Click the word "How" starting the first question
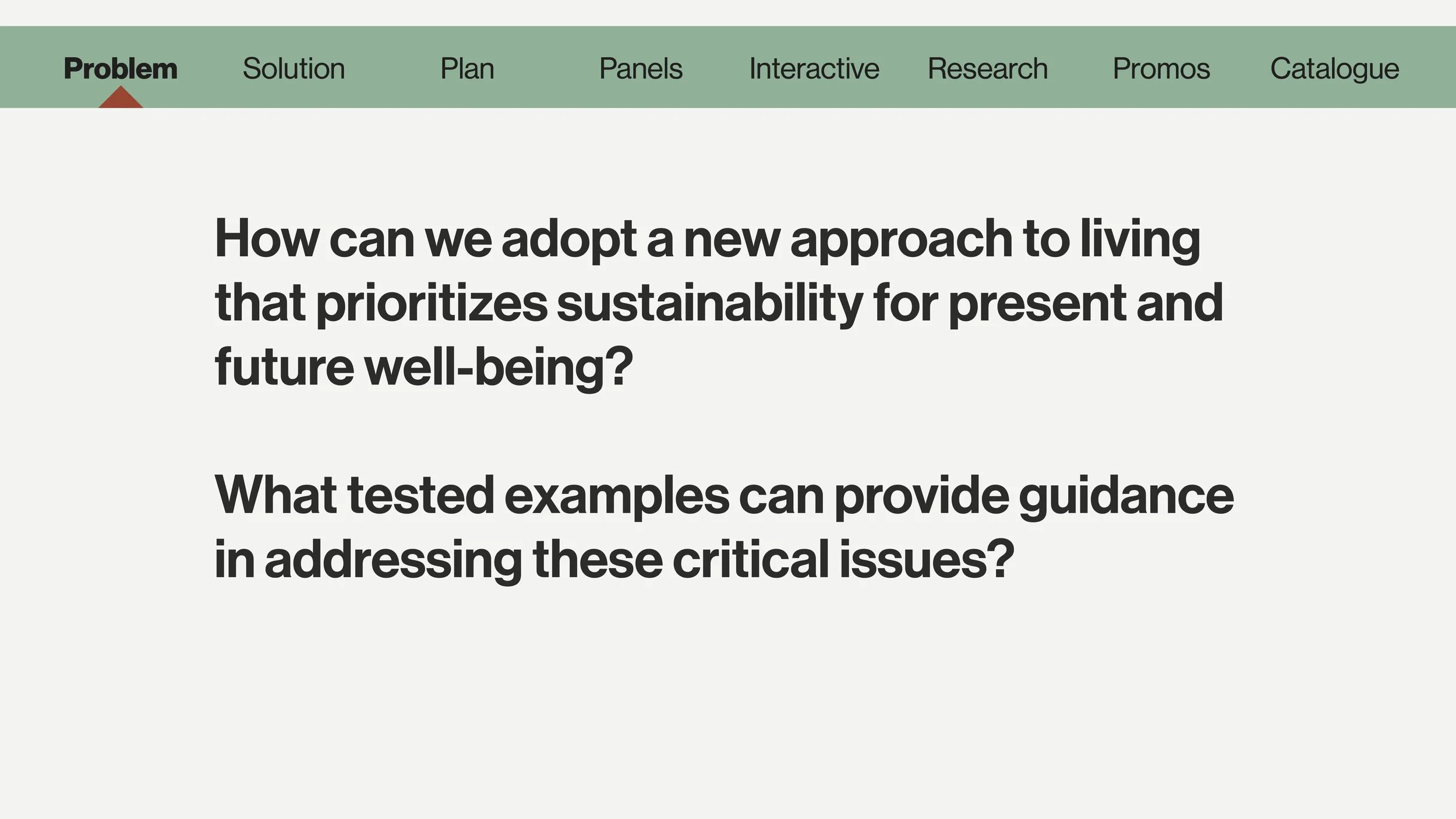The image size is (1456, 819). [x=267, y=238]
